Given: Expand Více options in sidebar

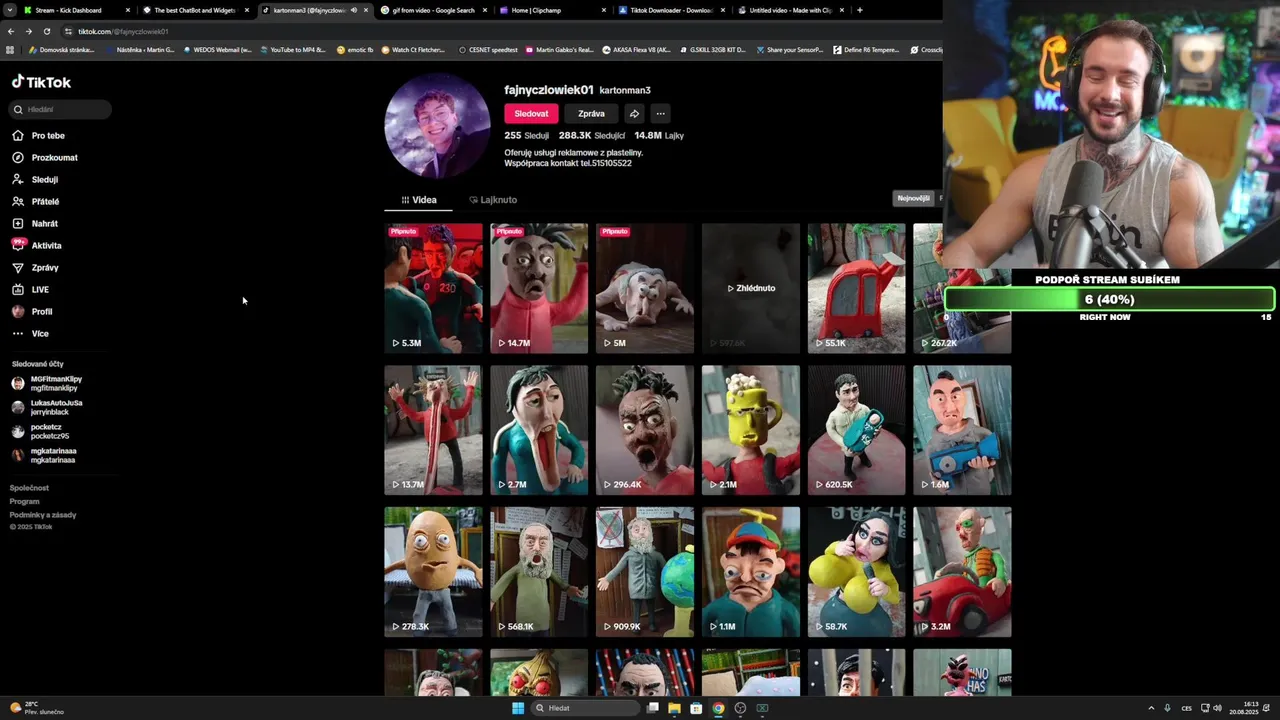Looking at the screenshot, I should [x=32, y=334].
